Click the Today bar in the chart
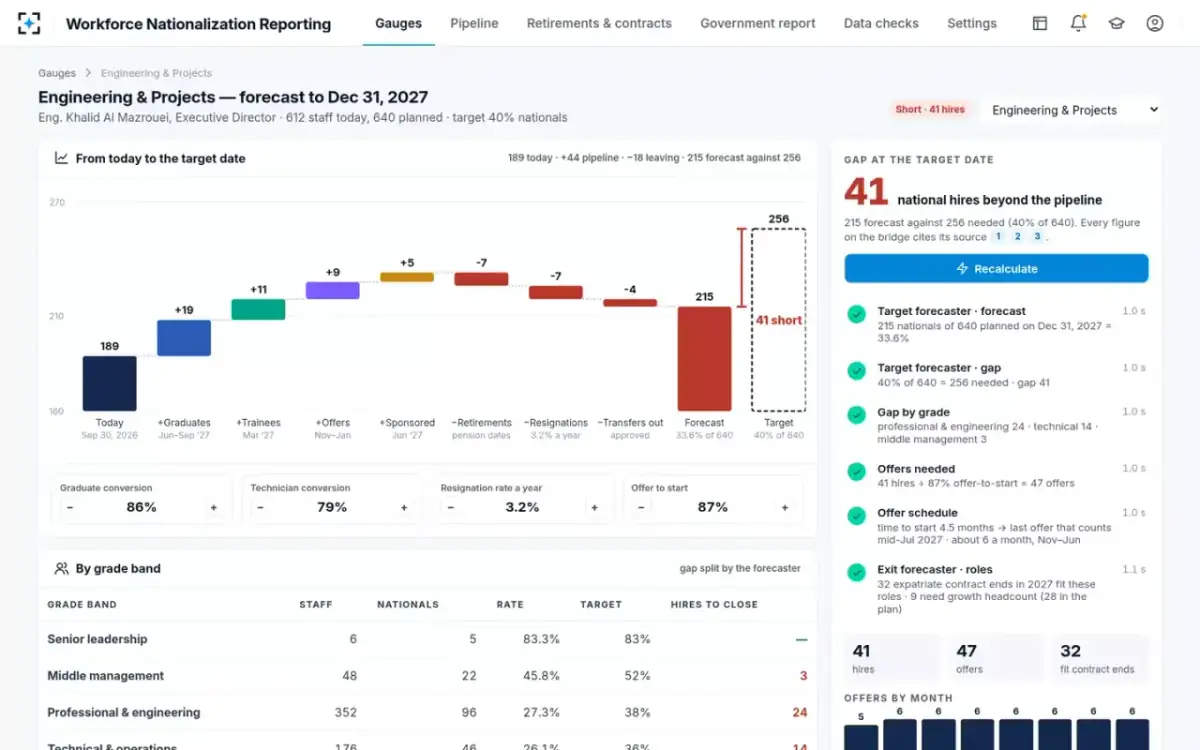 (109, 384)
